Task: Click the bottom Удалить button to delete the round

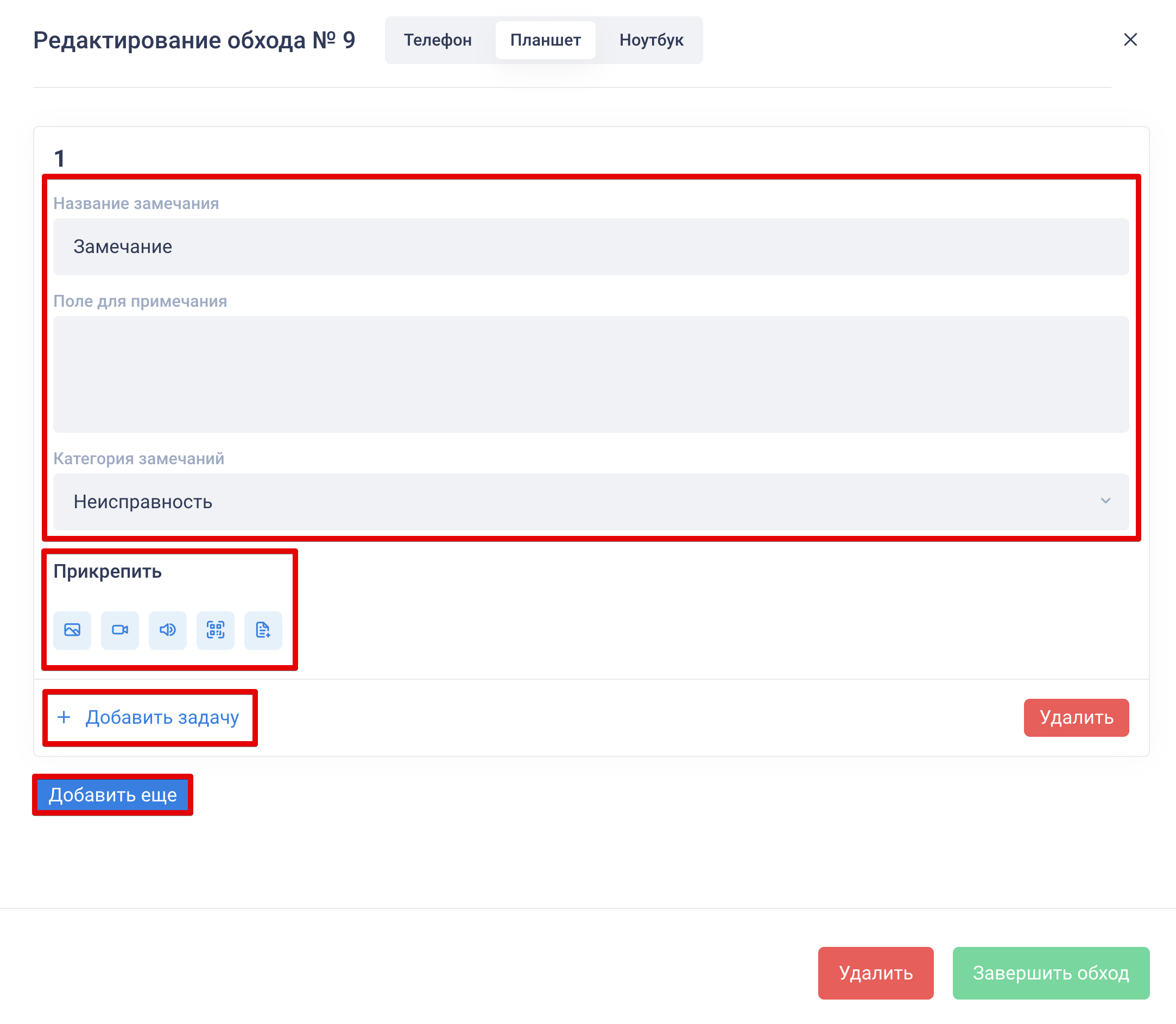Action: 875,972
